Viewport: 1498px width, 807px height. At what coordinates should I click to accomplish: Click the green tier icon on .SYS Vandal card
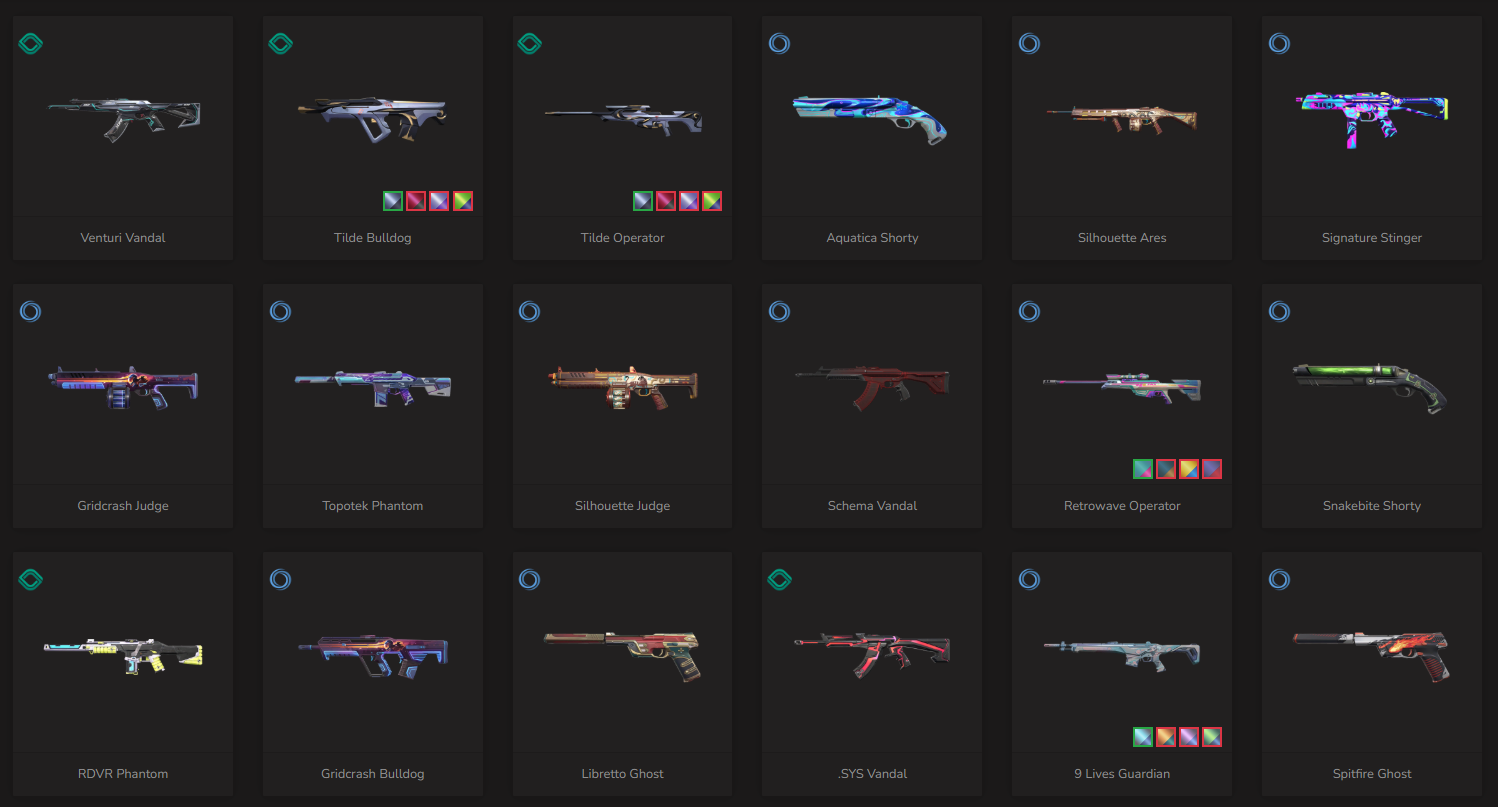tap(779, 580)
